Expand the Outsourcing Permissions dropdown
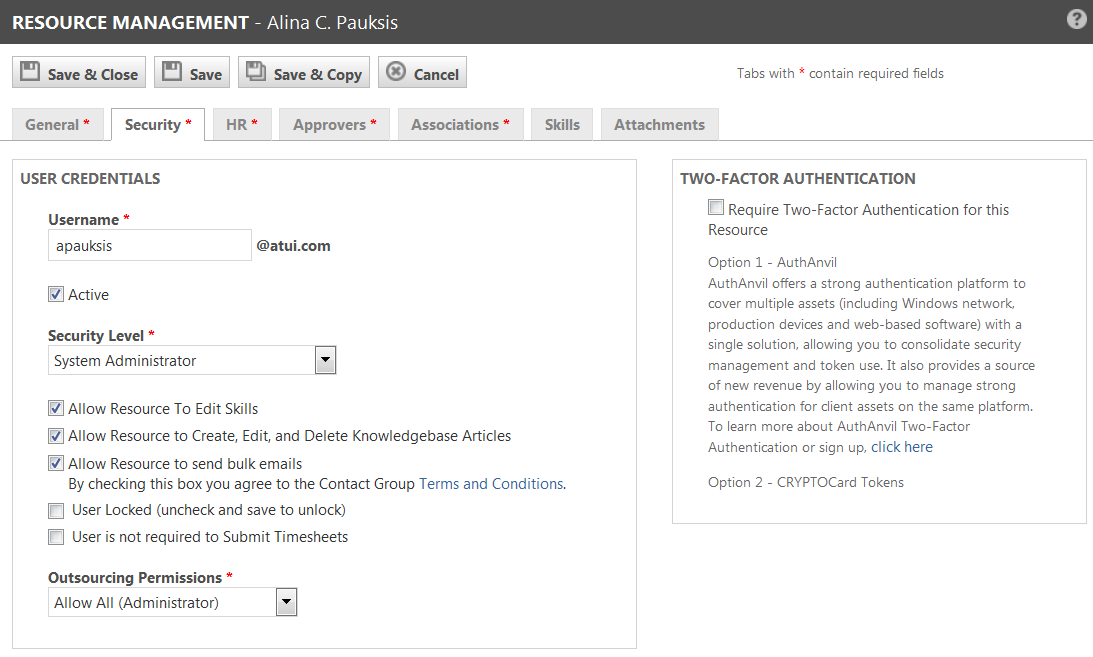Image resolution: width=1093 pixels, height=657 pixels. click(286, 602)
